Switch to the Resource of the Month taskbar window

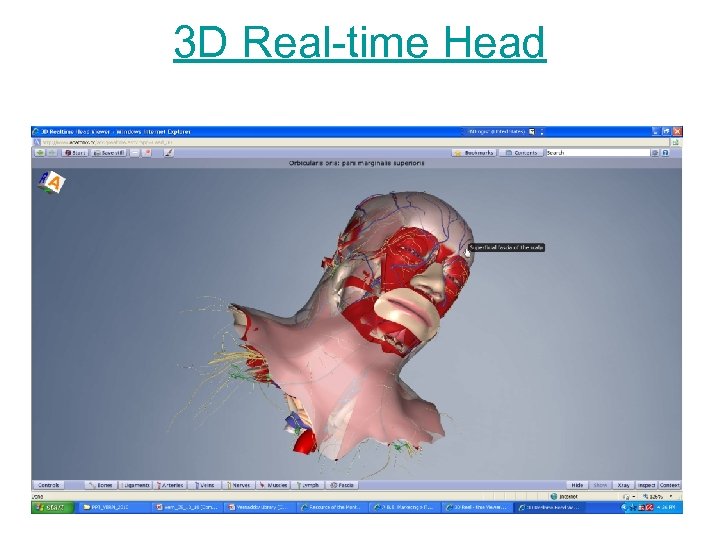click(x=332, y=507)
